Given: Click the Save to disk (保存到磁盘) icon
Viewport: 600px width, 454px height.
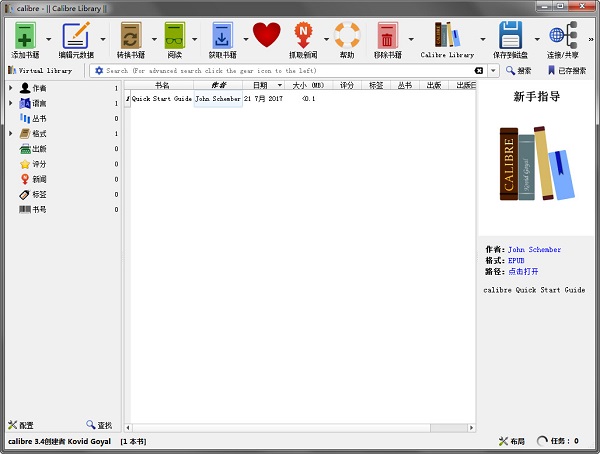Looking at the screenshot, I should [x=510, y=37].
